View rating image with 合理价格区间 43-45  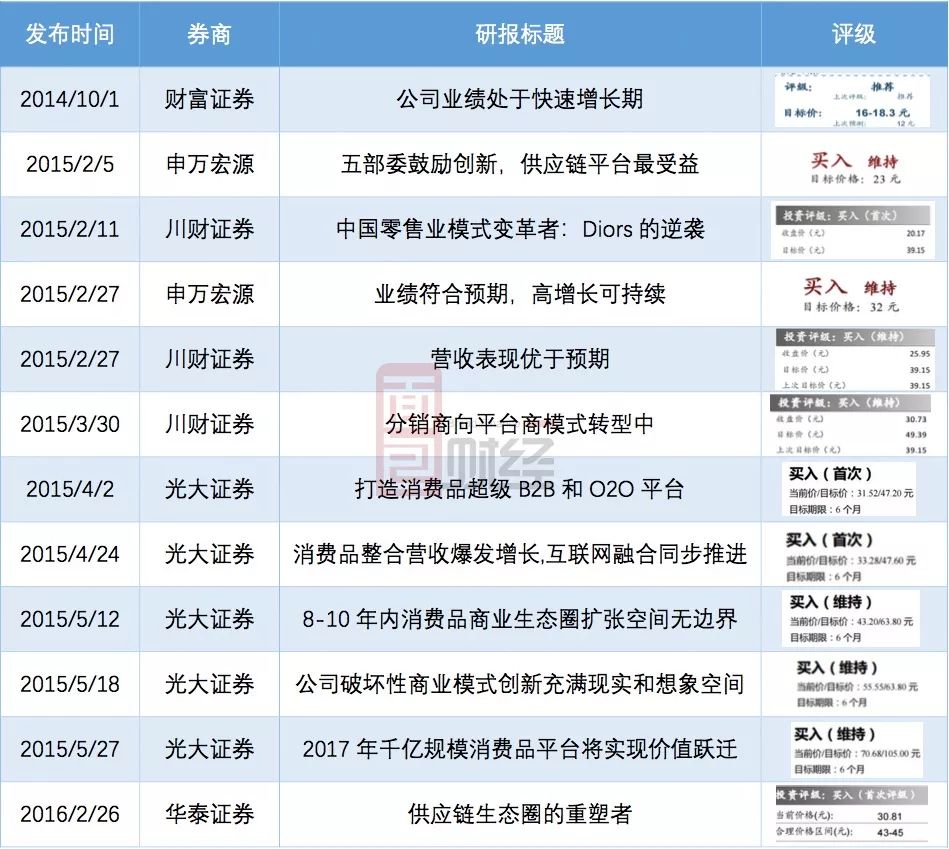(x=853, y=815)
